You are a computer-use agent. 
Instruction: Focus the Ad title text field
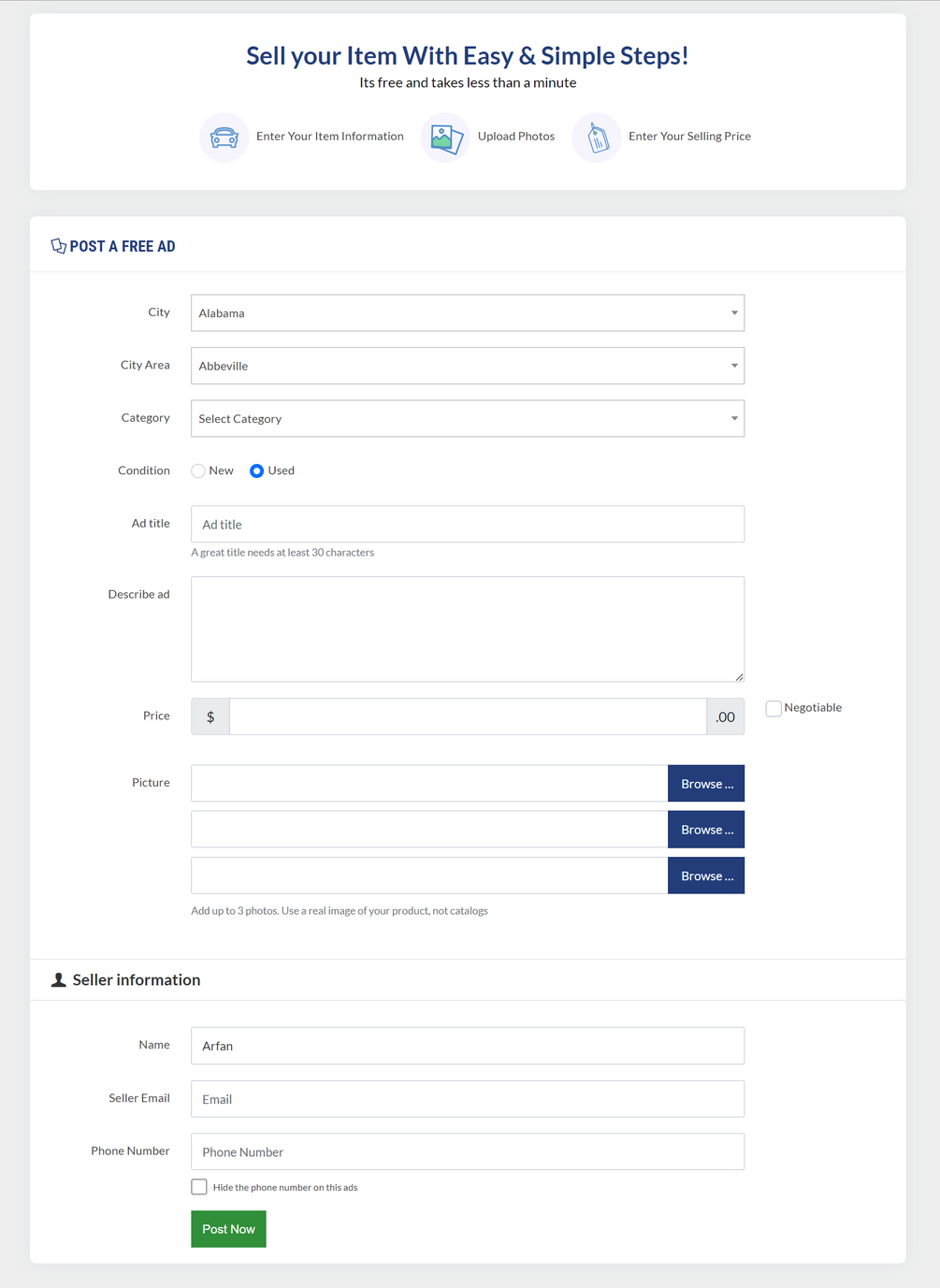tap(468, 525)
